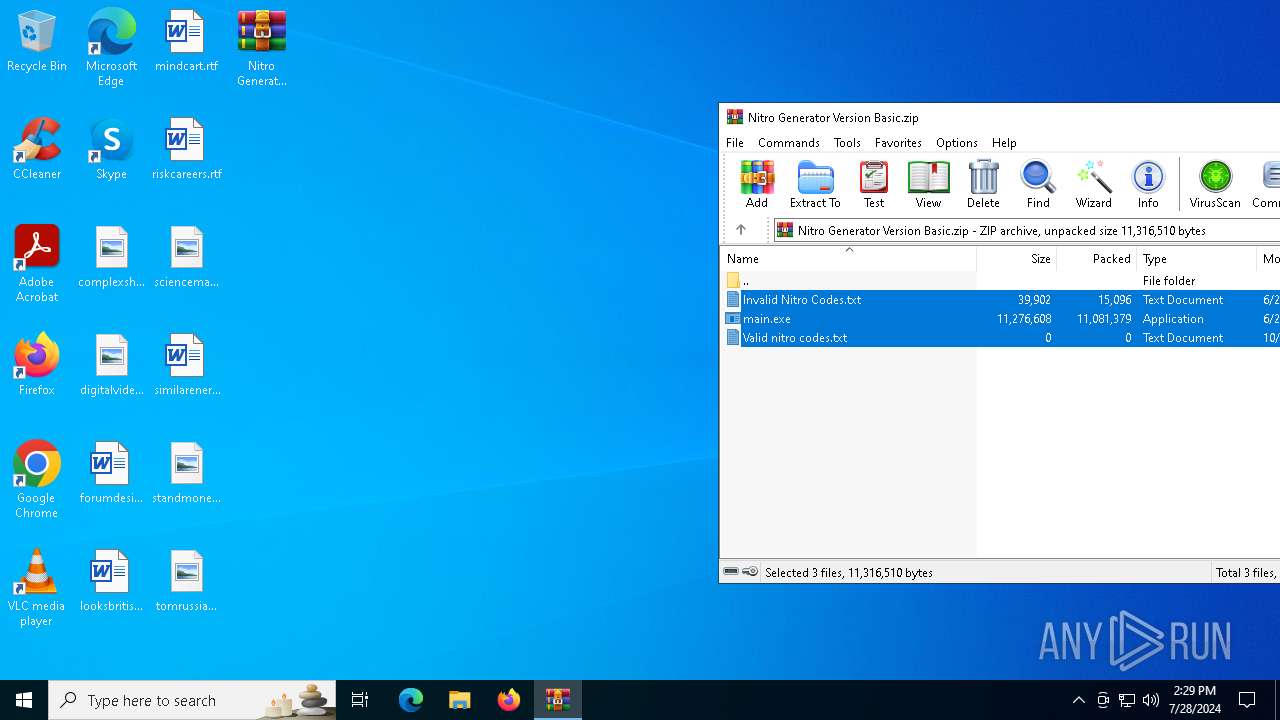Click the Wizard wand icon

pyautogui.click(x=1093, y=184)
